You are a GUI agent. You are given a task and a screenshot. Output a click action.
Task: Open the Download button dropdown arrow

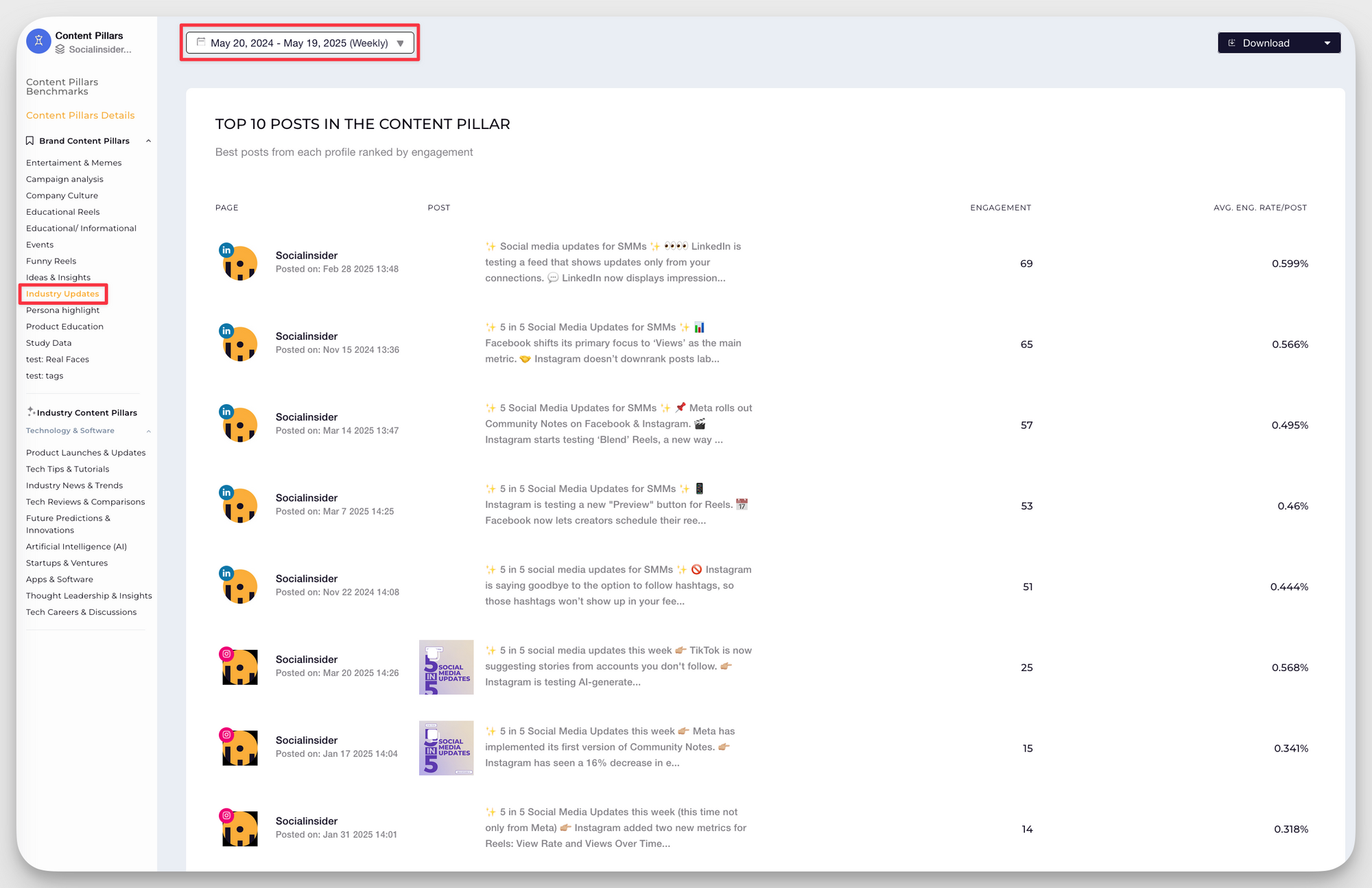(x=1327, y=43)
